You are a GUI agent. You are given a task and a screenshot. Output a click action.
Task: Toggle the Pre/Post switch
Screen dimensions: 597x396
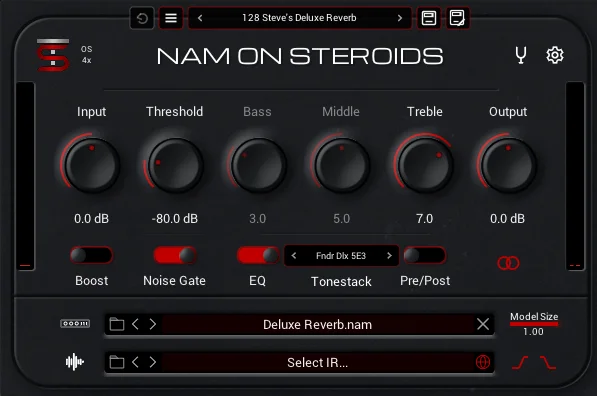click(x=425, y=255)
